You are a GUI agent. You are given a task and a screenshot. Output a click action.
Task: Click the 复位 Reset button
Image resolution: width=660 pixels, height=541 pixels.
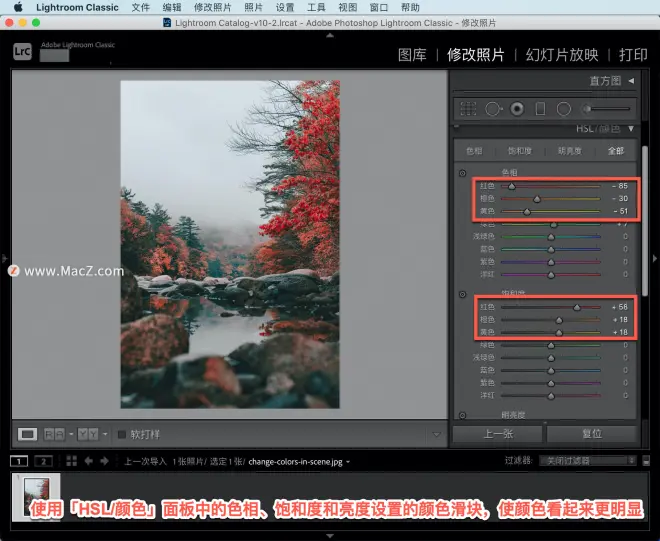click(x=592, y=434)
